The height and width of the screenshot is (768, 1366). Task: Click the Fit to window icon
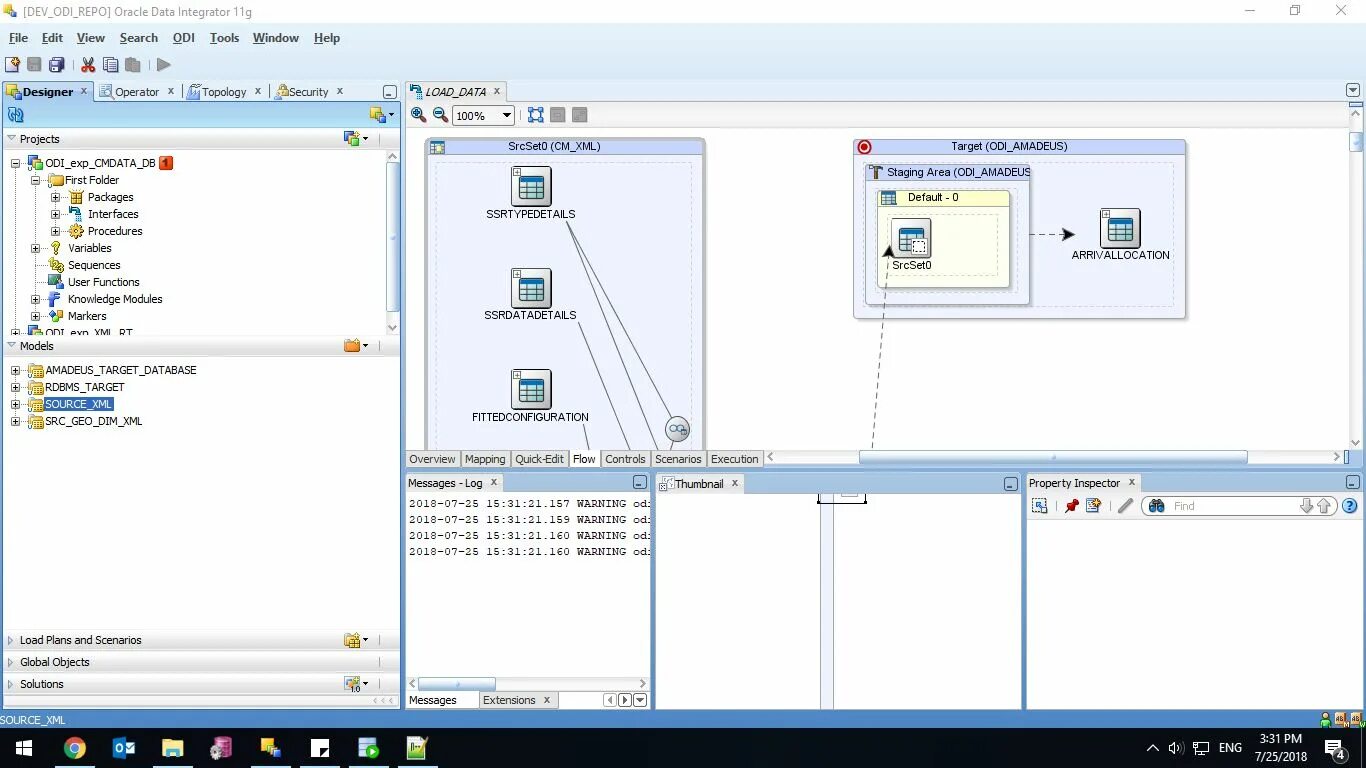click(536, 115)
